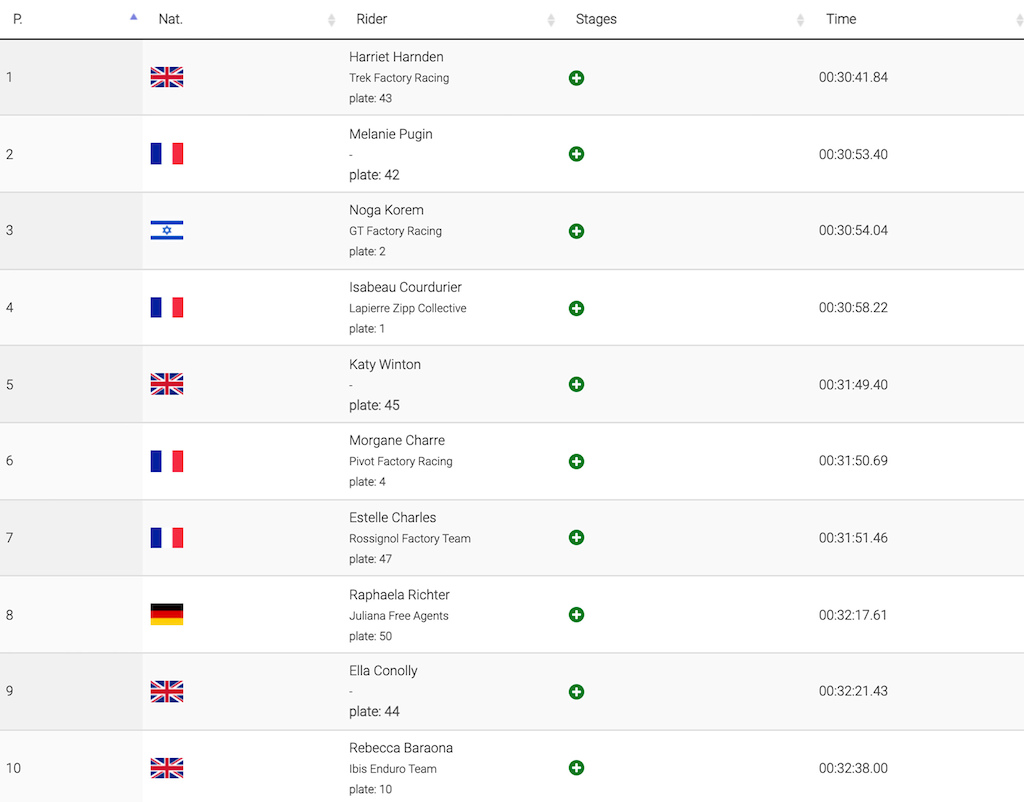This screenshot has height=802, width=1024.
Task: Open Isabeau Courdurier's stage breakdown plus icon
Action: [576, 308]
